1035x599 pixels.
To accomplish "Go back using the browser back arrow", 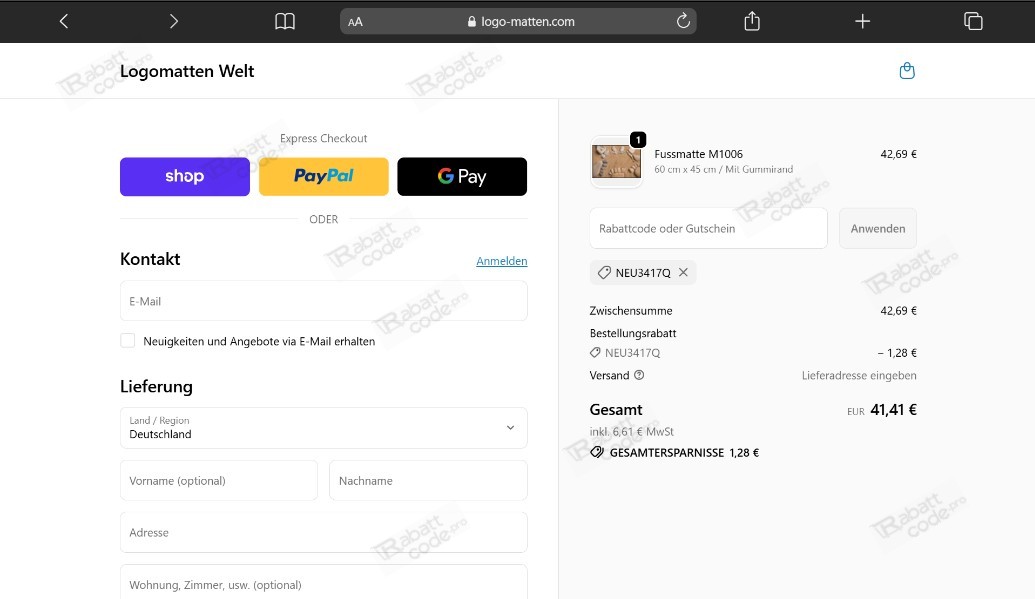I will [x=64, y=21].
